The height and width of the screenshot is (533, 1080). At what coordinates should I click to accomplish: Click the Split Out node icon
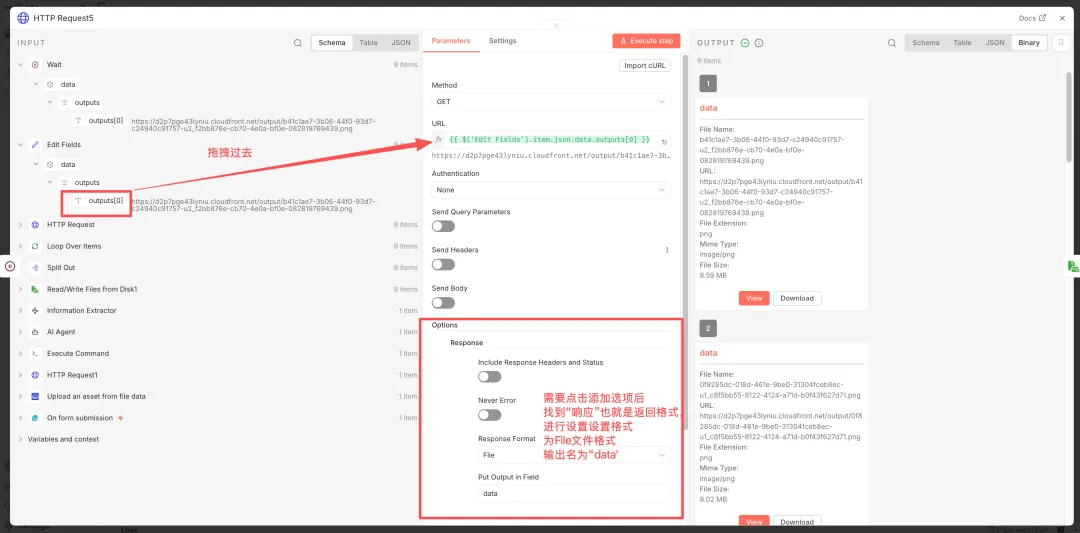(35, 267)
